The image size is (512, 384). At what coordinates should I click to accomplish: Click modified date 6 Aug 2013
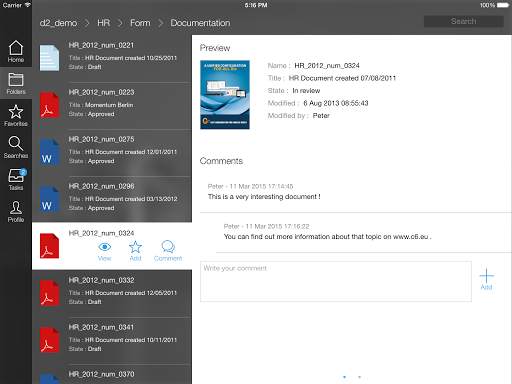(336, 103)
